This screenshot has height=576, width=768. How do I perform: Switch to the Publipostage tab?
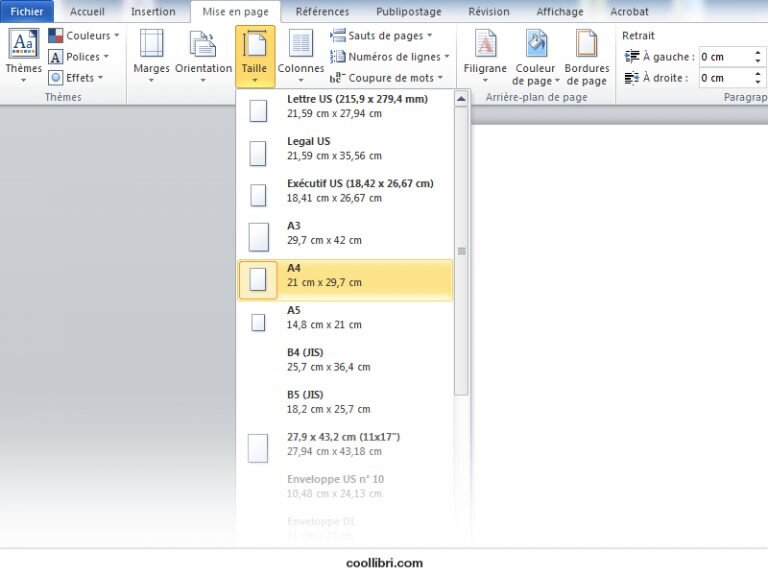point(408,11)
